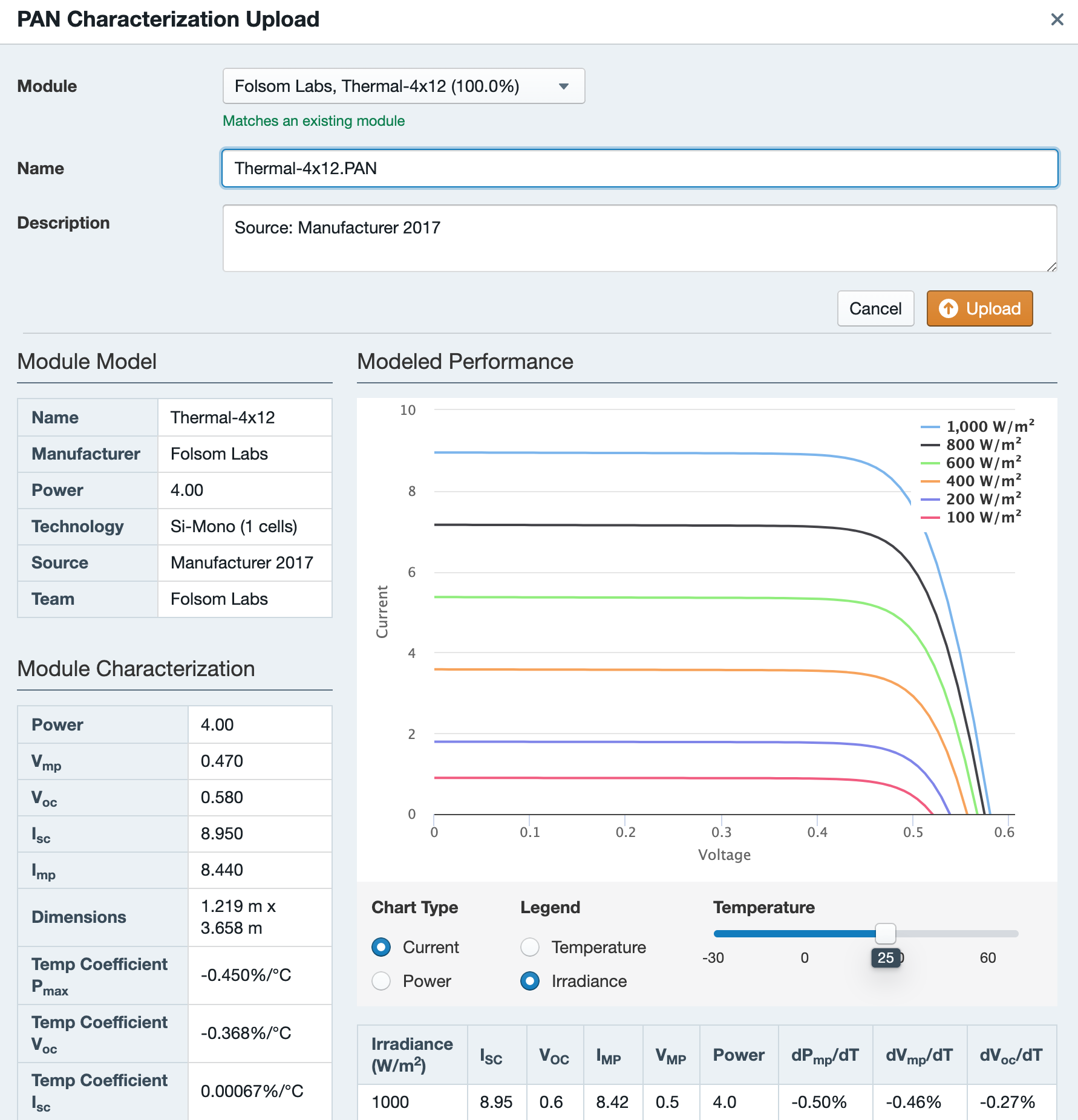Click the -0.27% table cell

(1011, 1102)
